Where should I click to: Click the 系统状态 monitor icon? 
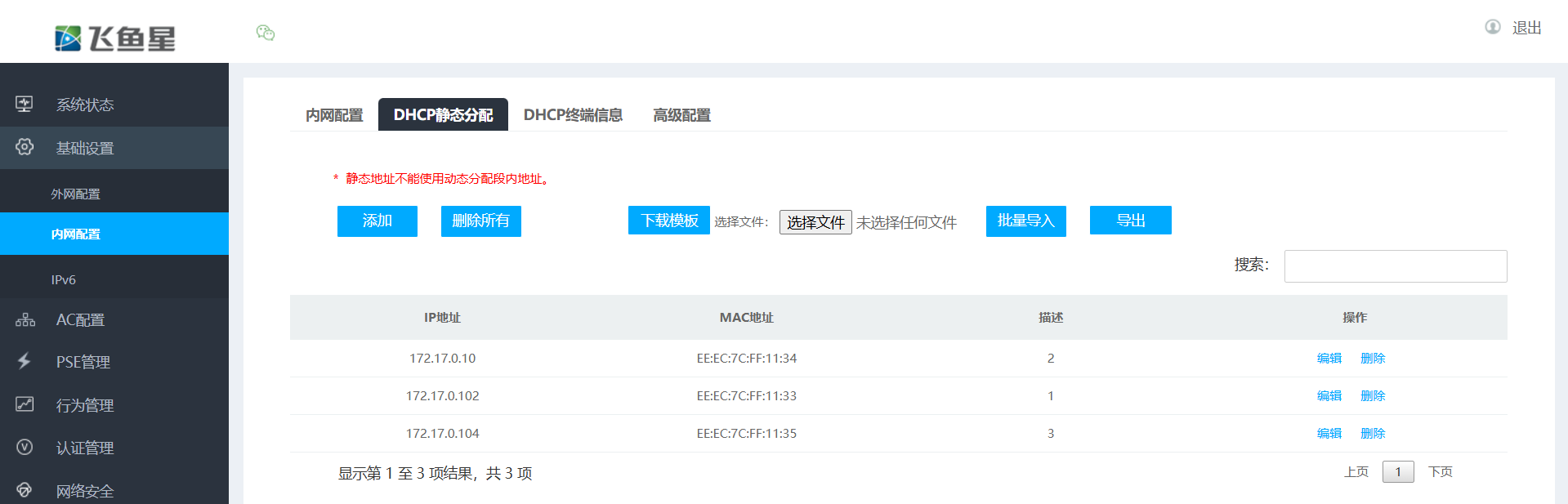(x=25, y=104)
